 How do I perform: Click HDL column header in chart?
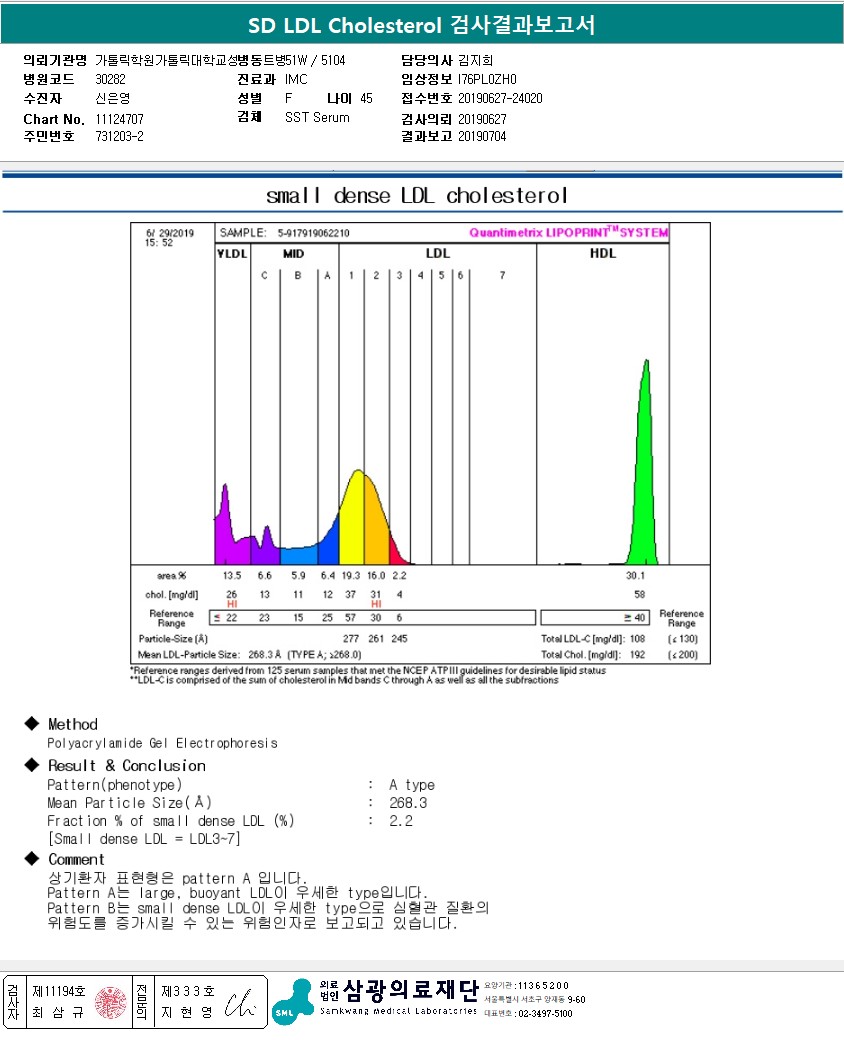click(x=603, y=253)
